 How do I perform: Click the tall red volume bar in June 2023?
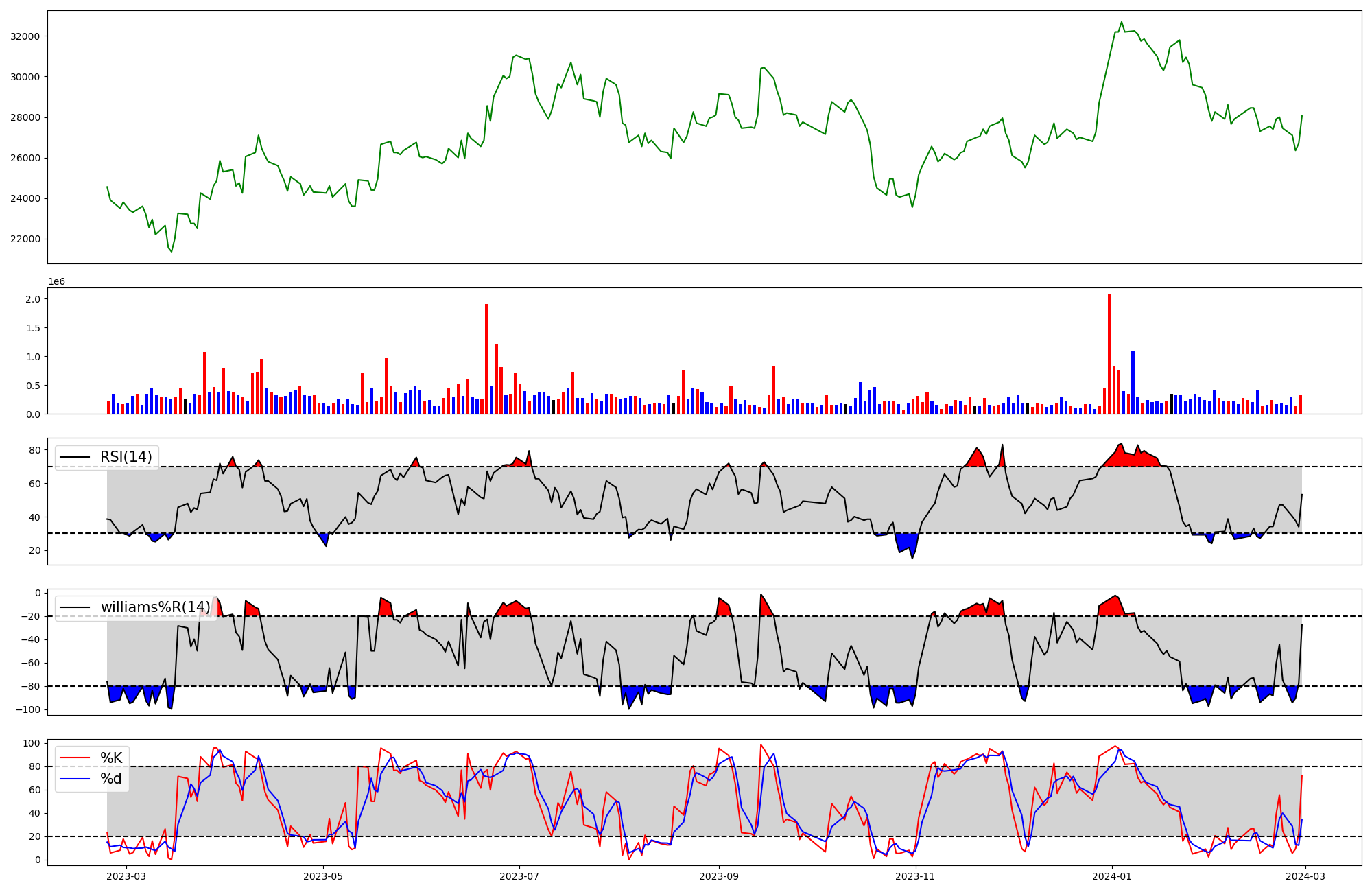[486, 358]
